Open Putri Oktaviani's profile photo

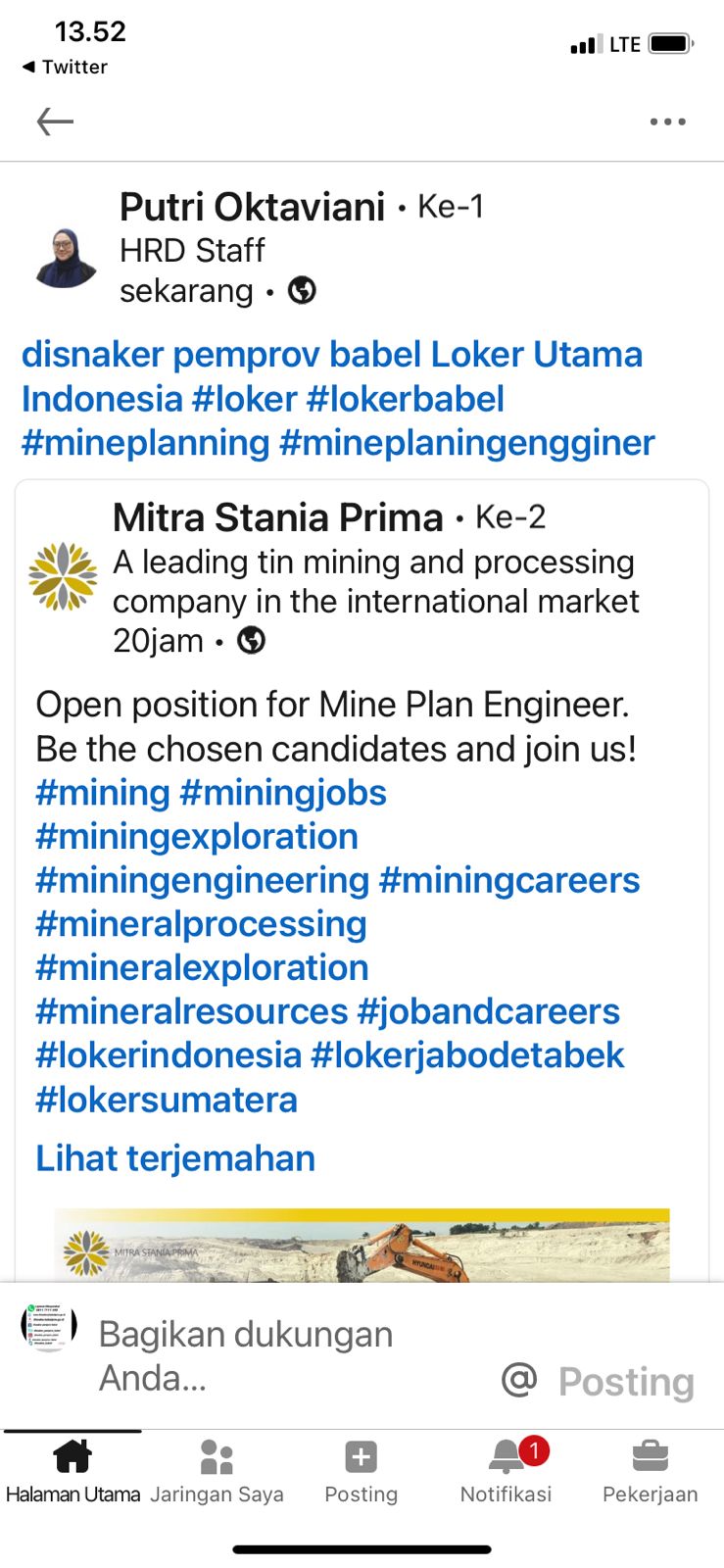(x=66, y=259)
